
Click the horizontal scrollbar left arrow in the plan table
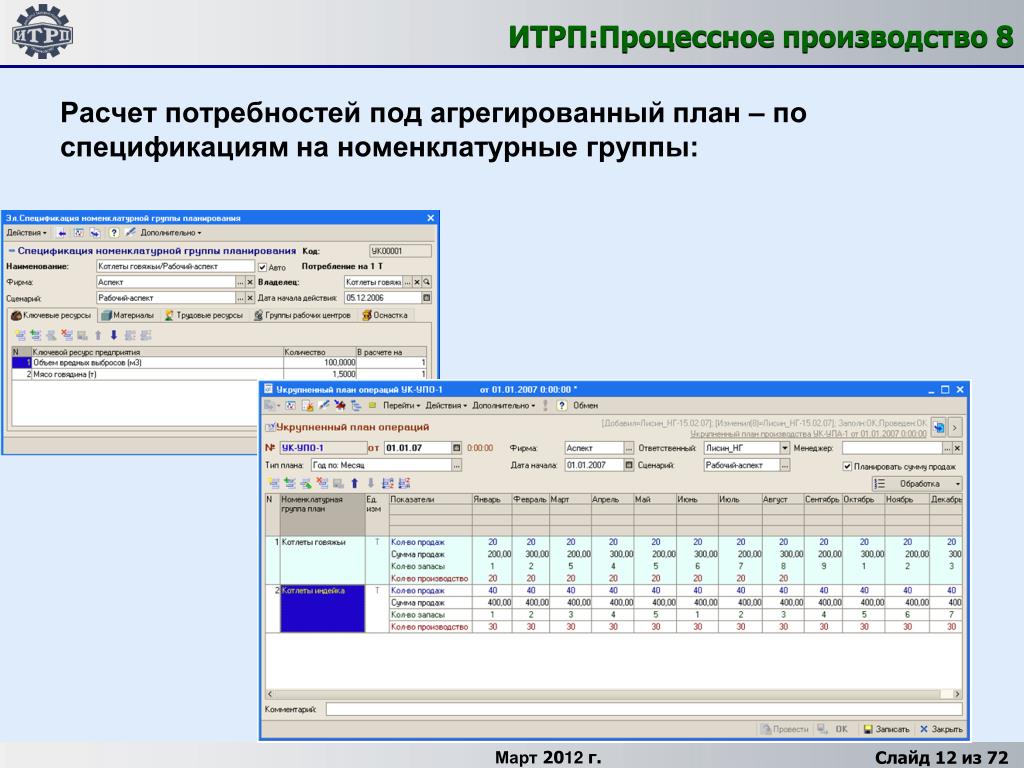tap(270, 694)
